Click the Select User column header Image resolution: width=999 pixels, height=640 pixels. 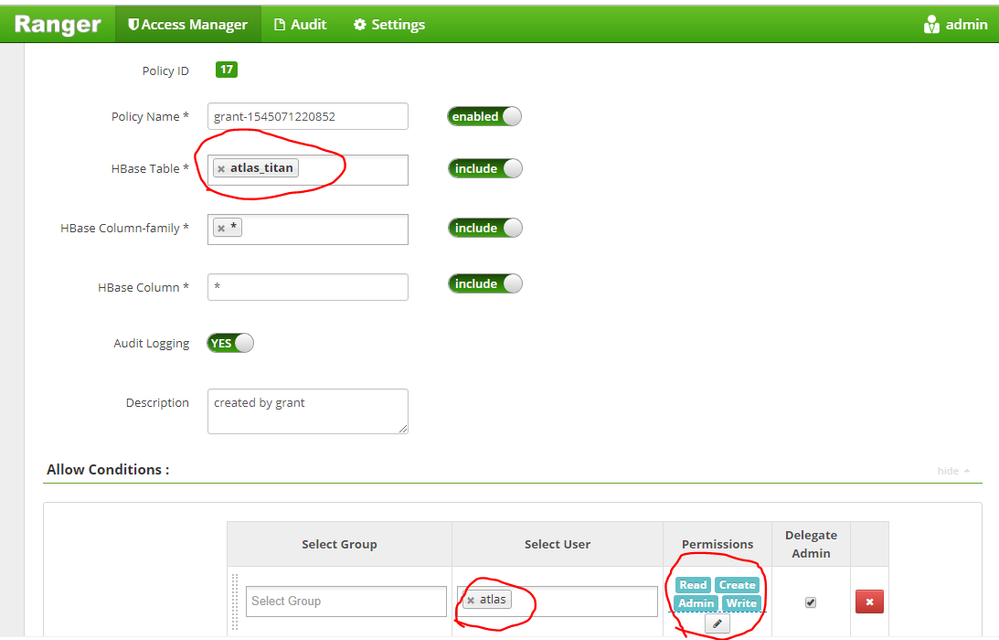[x=557, y=544]
